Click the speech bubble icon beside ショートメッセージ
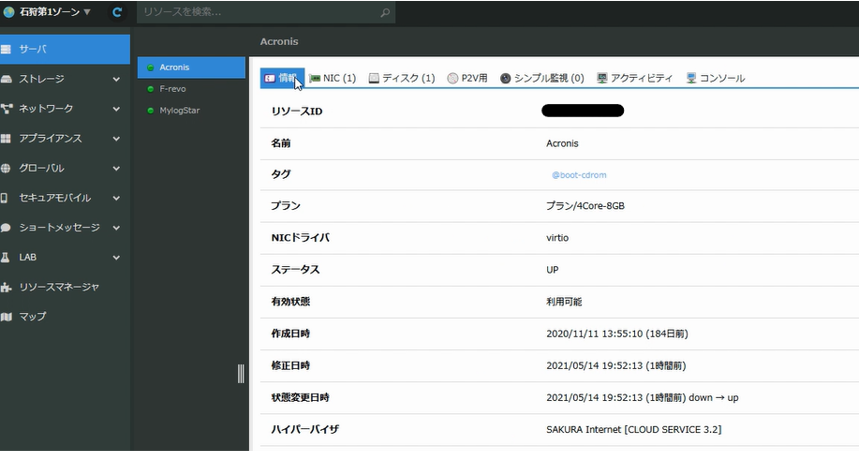Image resolution: width=859 pixels, height=451 pixels. [6, 227]
